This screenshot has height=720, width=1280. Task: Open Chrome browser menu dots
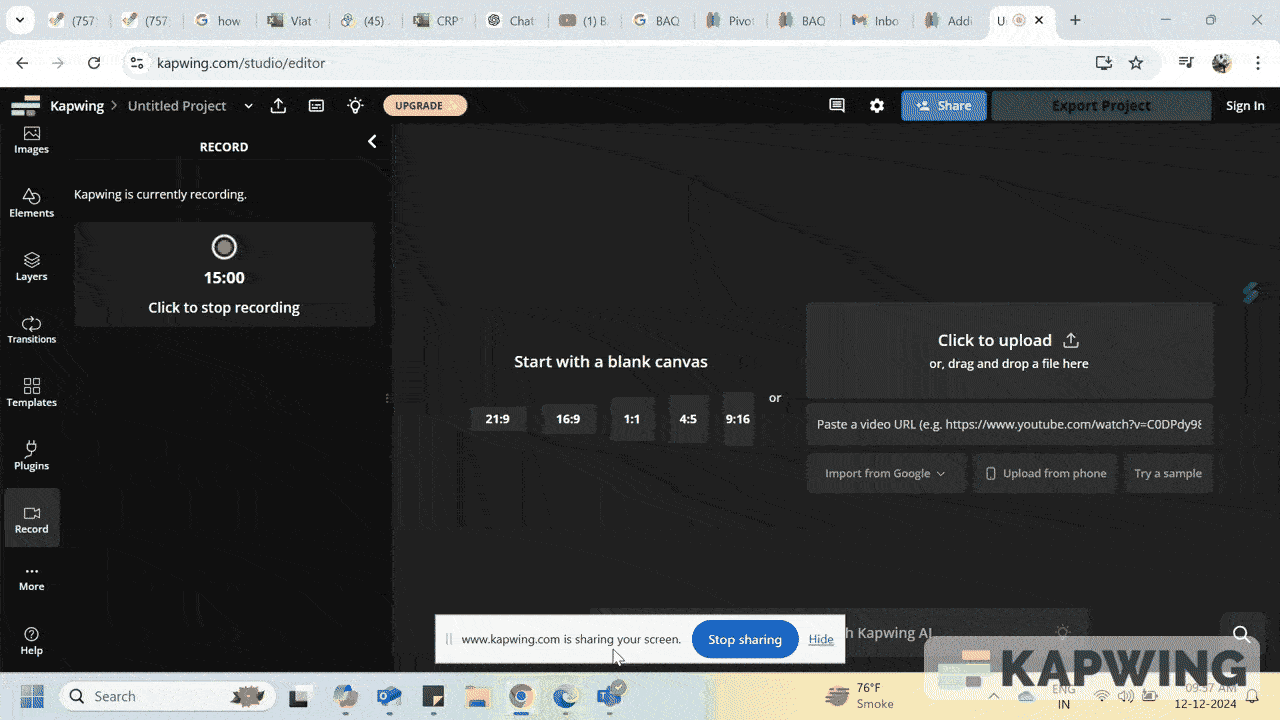tap(1258, 62)
